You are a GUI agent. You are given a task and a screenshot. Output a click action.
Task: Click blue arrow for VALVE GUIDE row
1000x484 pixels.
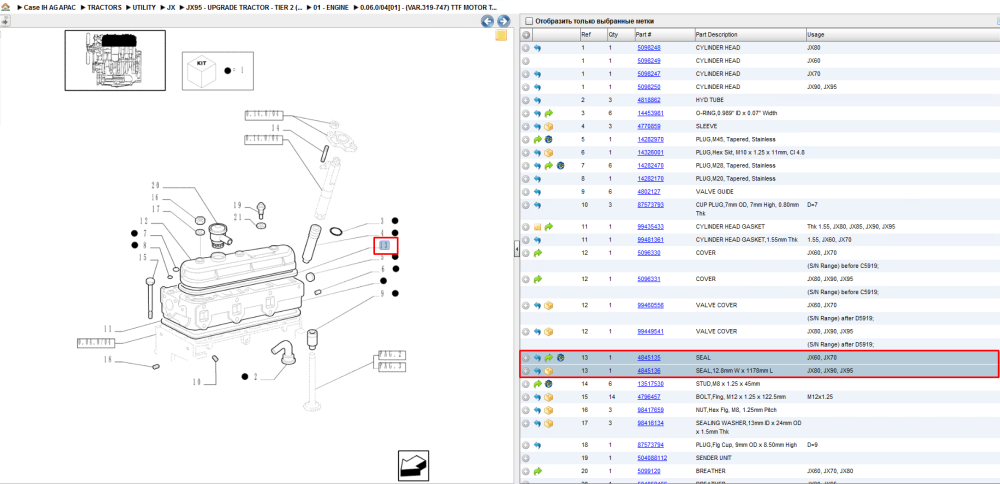[x=537, y=192]
